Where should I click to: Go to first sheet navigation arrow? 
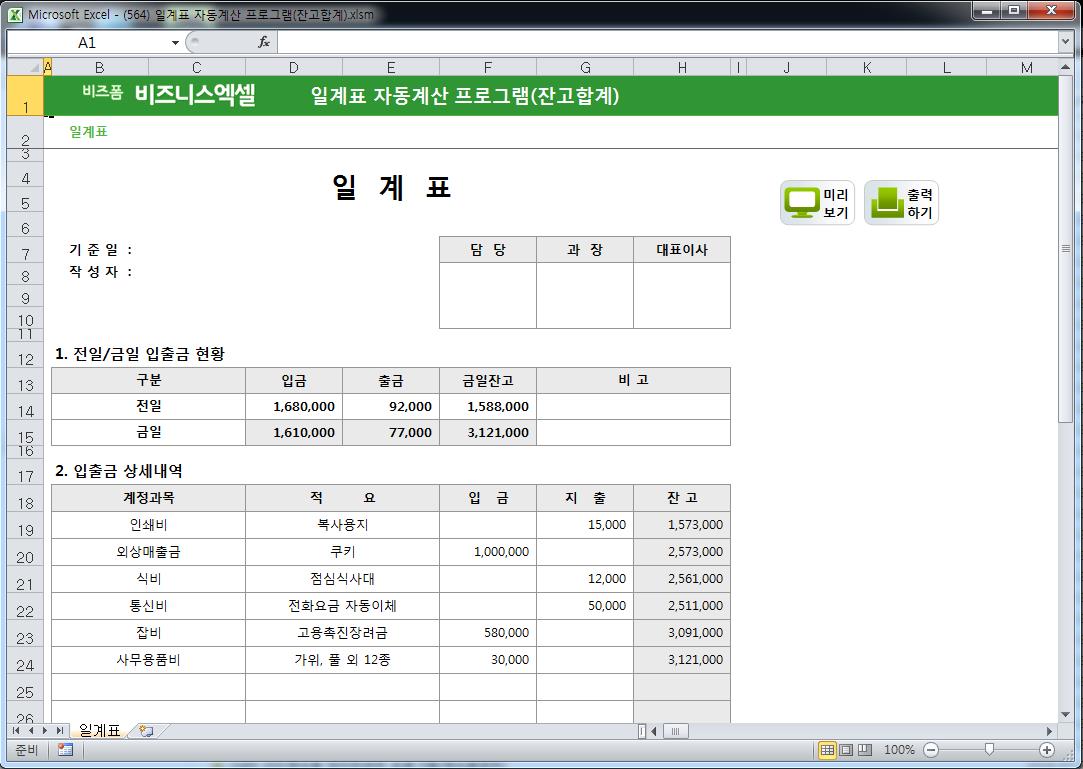coord(16,730)
